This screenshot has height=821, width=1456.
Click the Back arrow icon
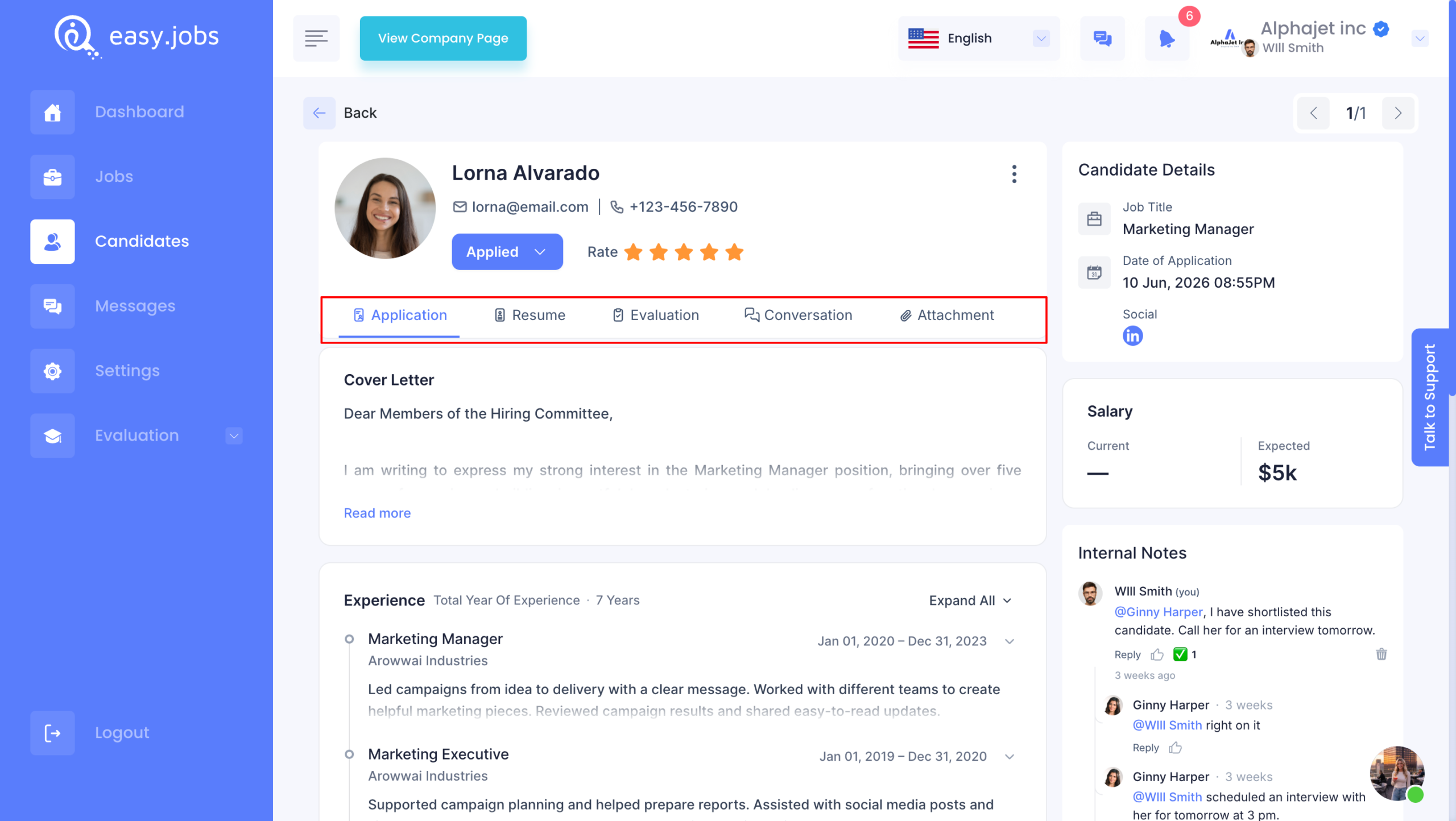(319, 113)
